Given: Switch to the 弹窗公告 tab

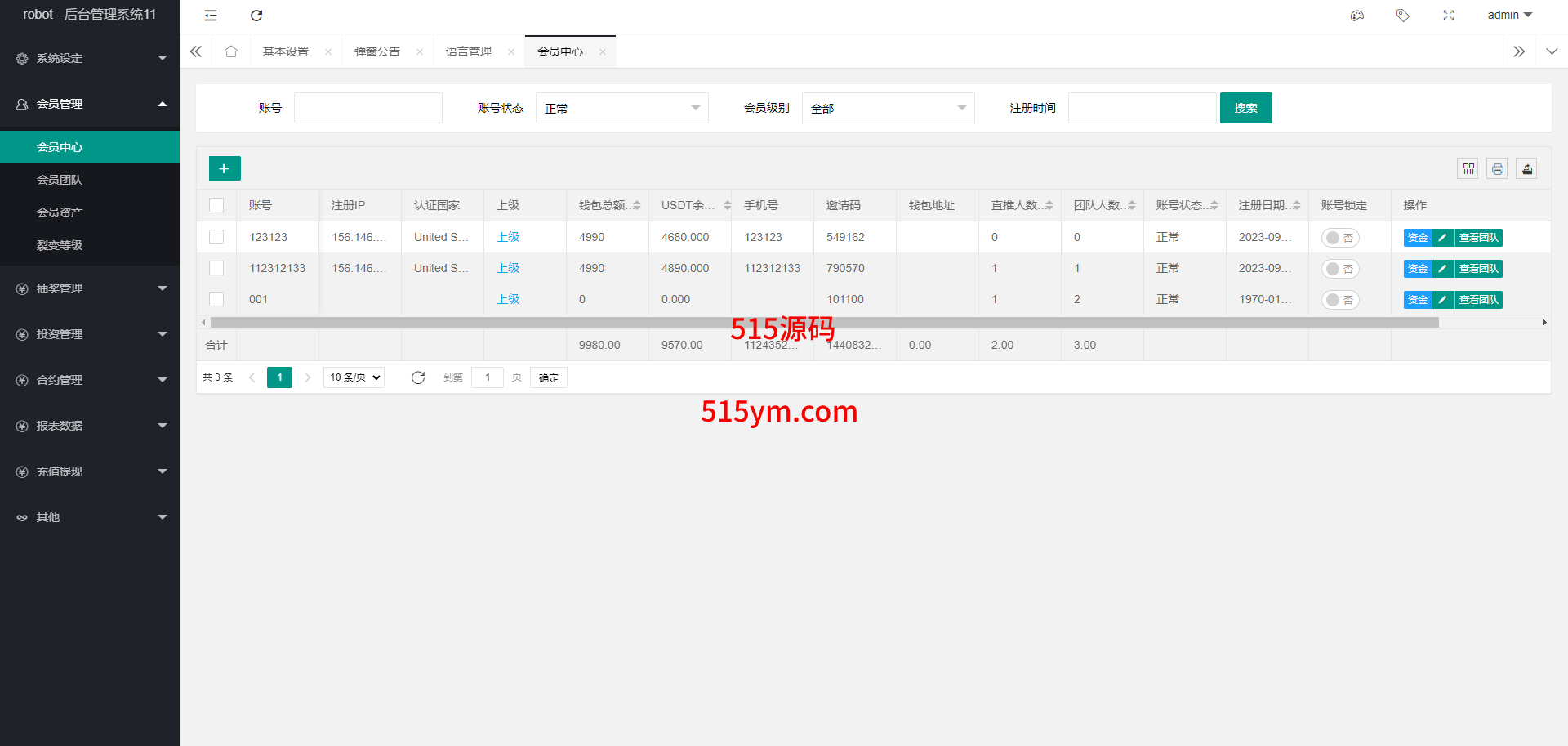Looking at the screenshot, I should (x=377, y=51).
